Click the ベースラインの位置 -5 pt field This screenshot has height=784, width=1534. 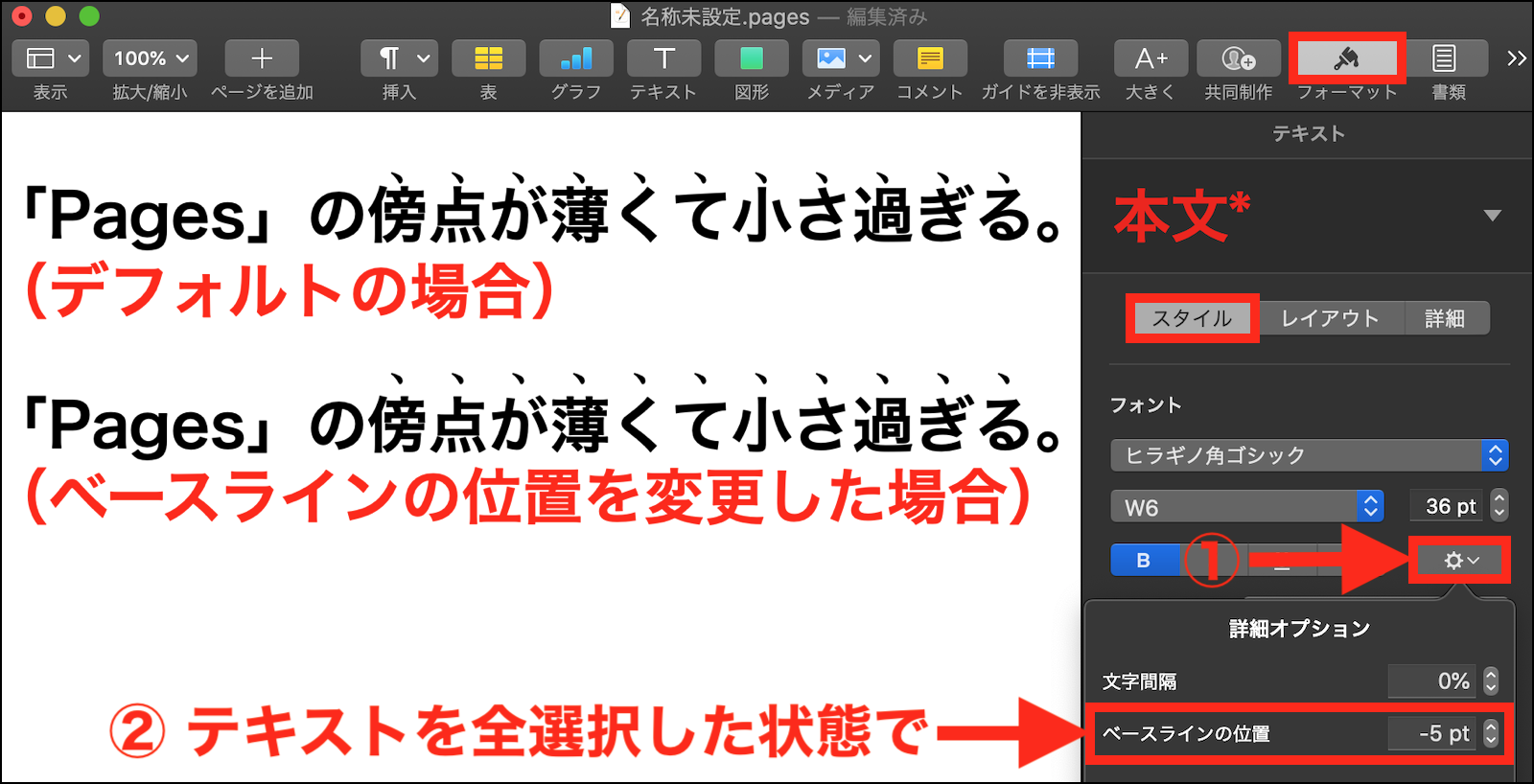pos(1432,733)
